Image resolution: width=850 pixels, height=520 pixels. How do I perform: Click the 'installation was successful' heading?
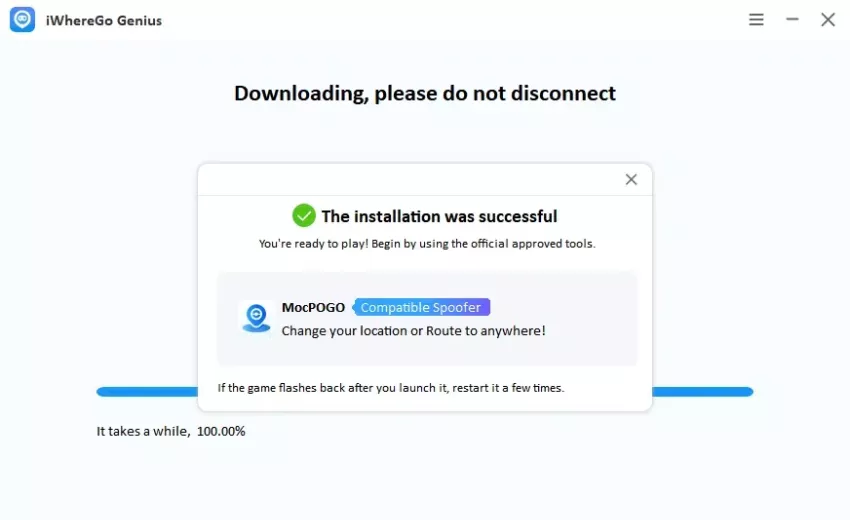pyautogui.click(x=439, y=216)
